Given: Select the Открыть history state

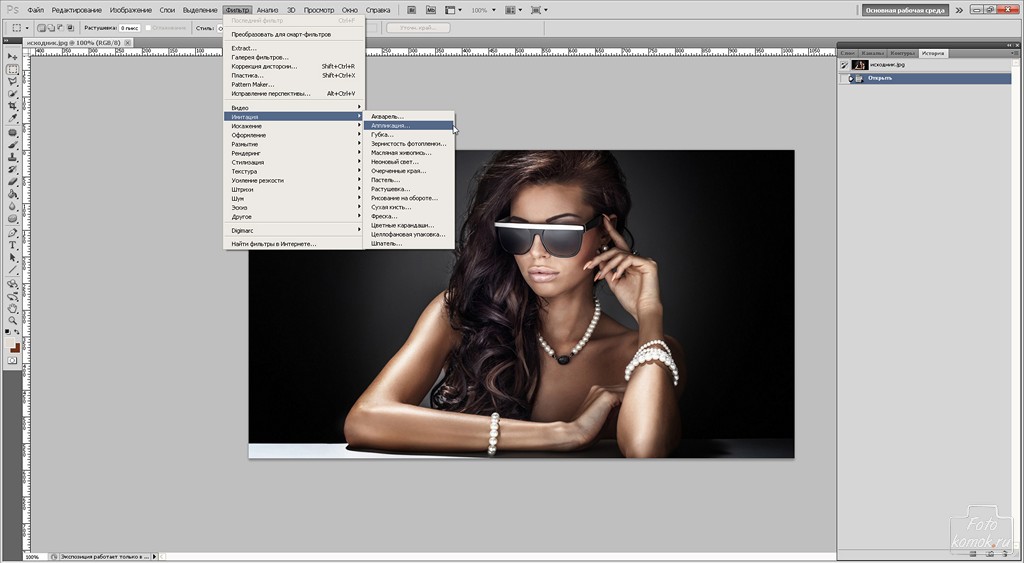Looking at the screenshot, I should [925, 78].
